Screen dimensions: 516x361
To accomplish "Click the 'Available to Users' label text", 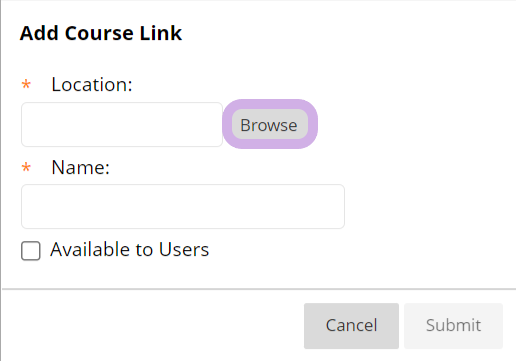I will (x=130, y=249).
